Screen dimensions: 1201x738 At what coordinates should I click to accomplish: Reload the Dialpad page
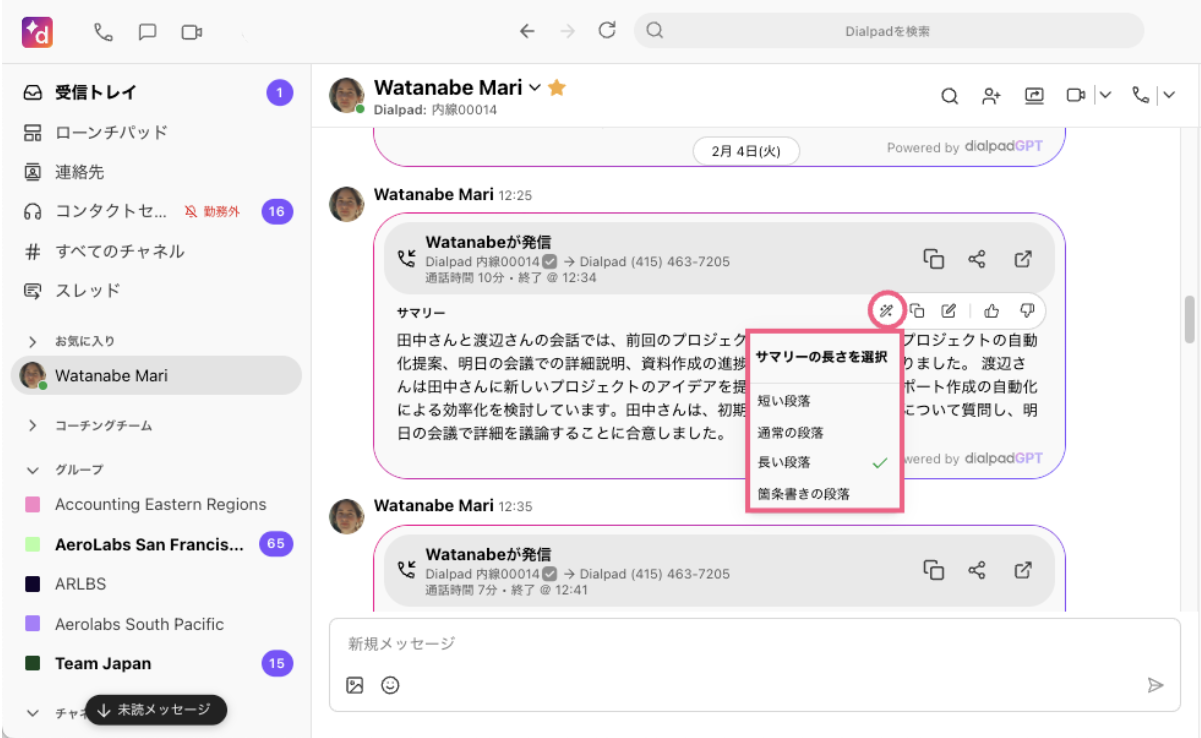click(607, 30)
